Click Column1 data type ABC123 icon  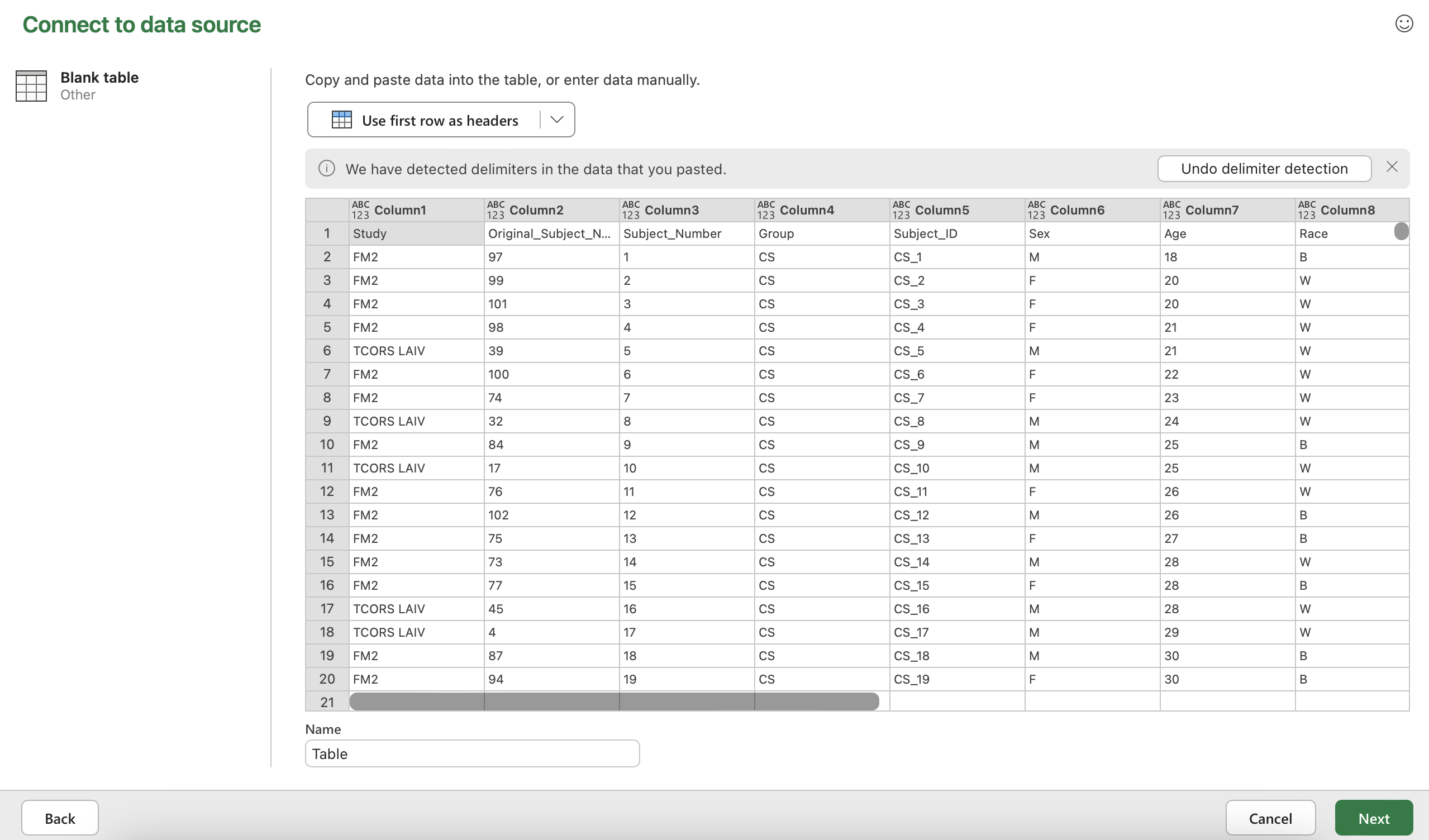[360, 209]
